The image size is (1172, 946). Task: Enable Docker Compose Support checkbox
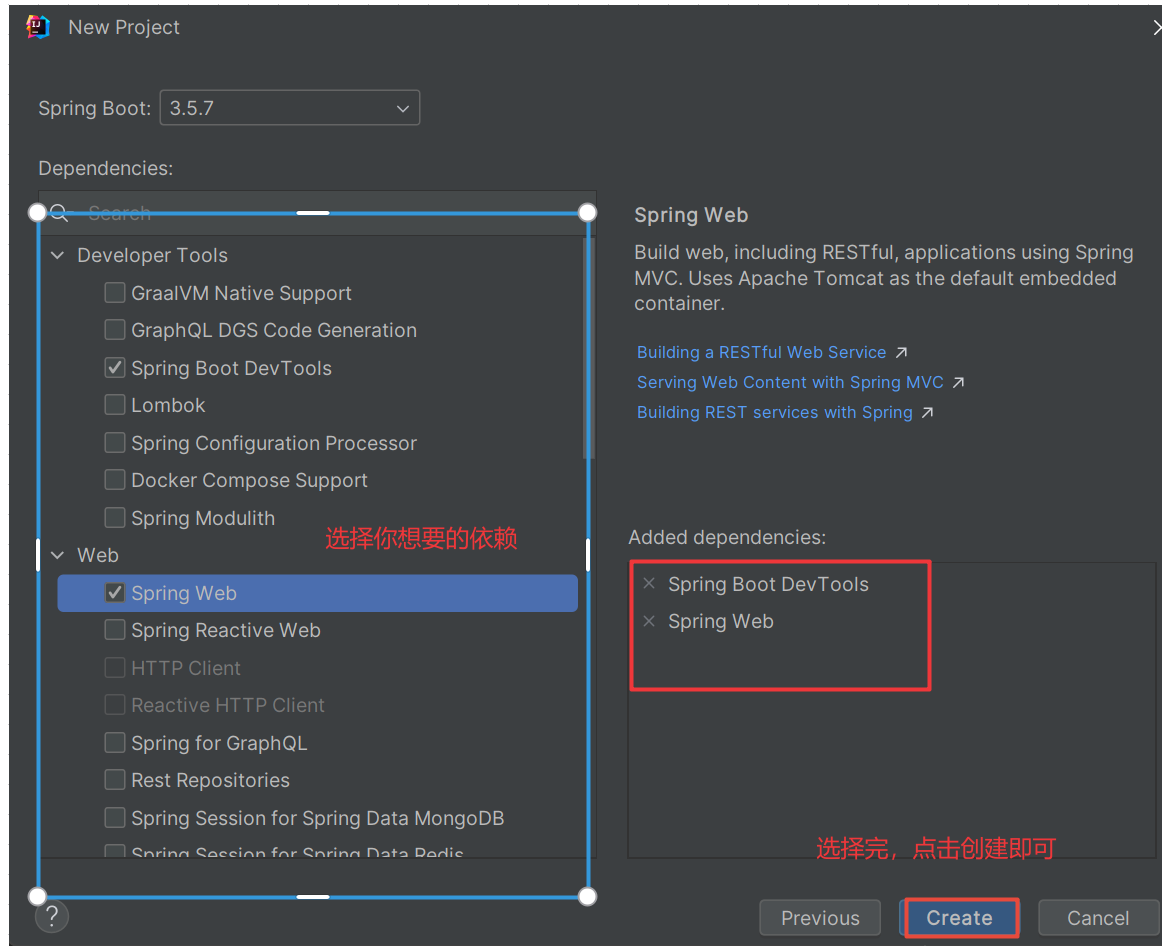[x=115, y=480]
